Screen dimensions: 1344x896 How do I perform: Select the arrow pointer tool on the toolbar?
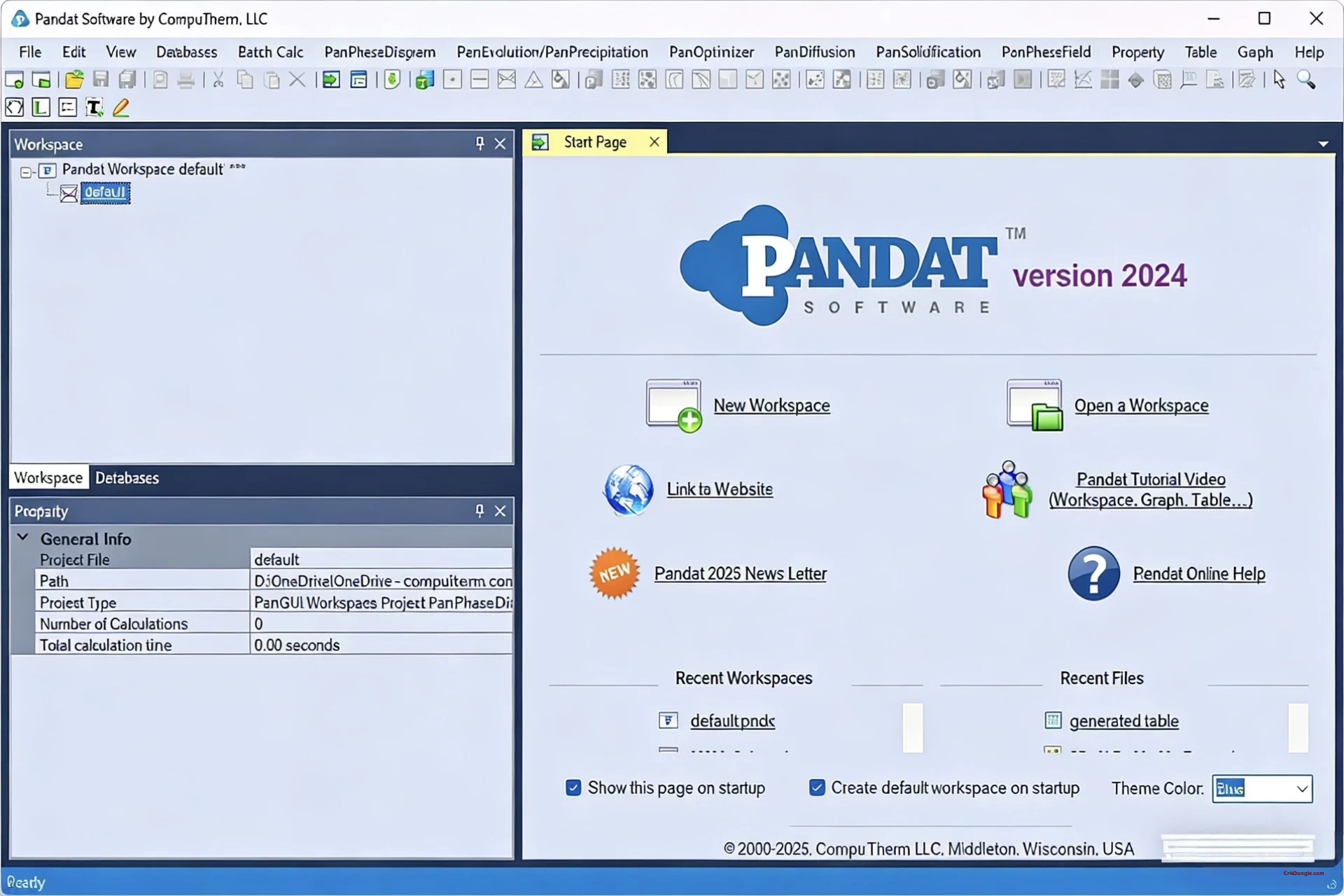1279,79
